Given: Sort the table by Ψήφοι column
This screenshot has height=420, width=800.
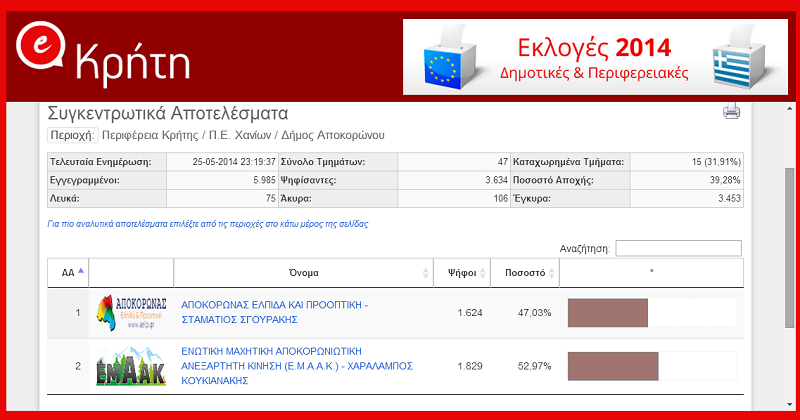Looking at the screenshot, I should [x=461, y=272].
